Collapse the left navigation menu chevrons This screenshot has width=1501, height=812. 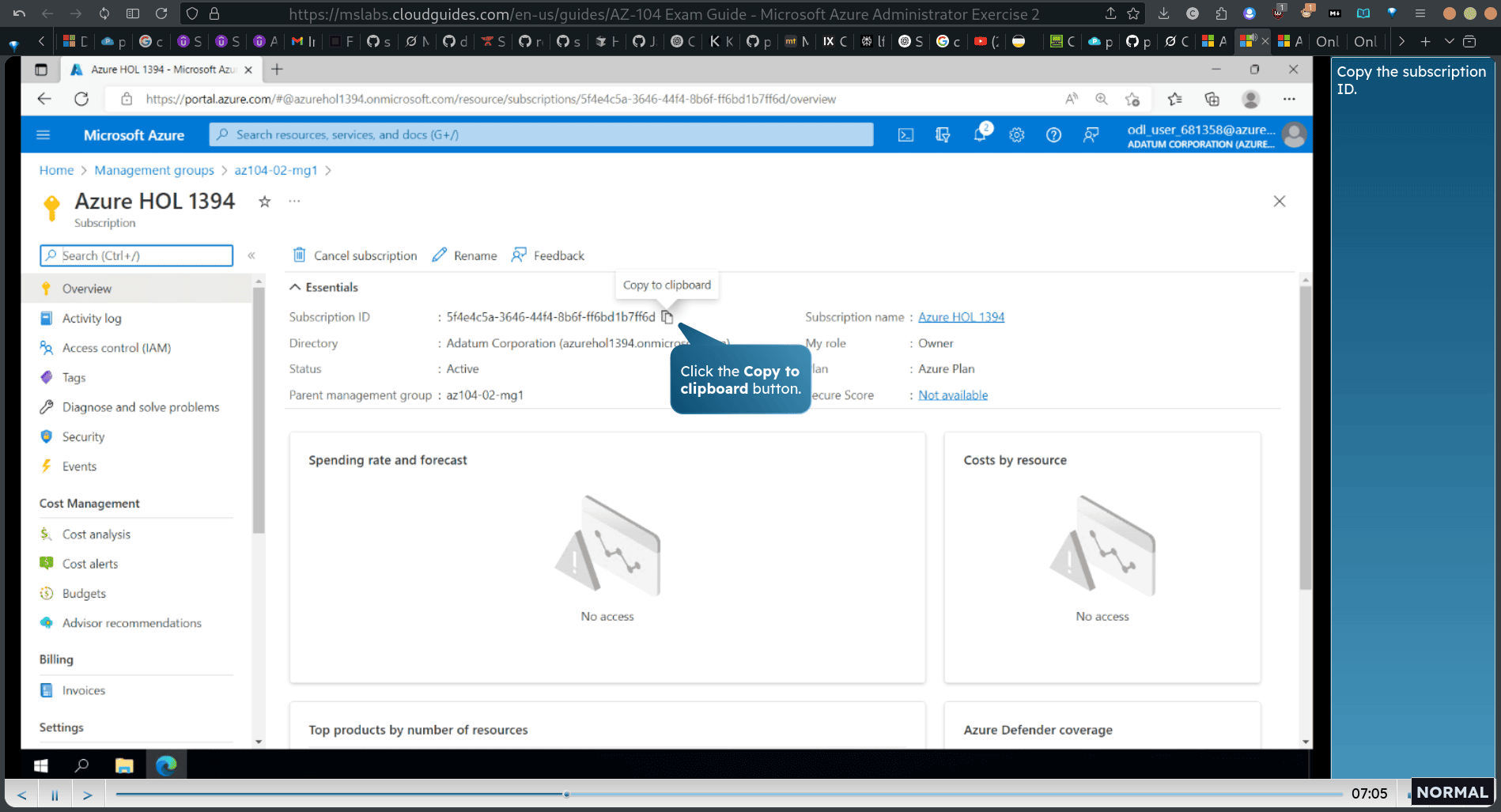[251, 255]
